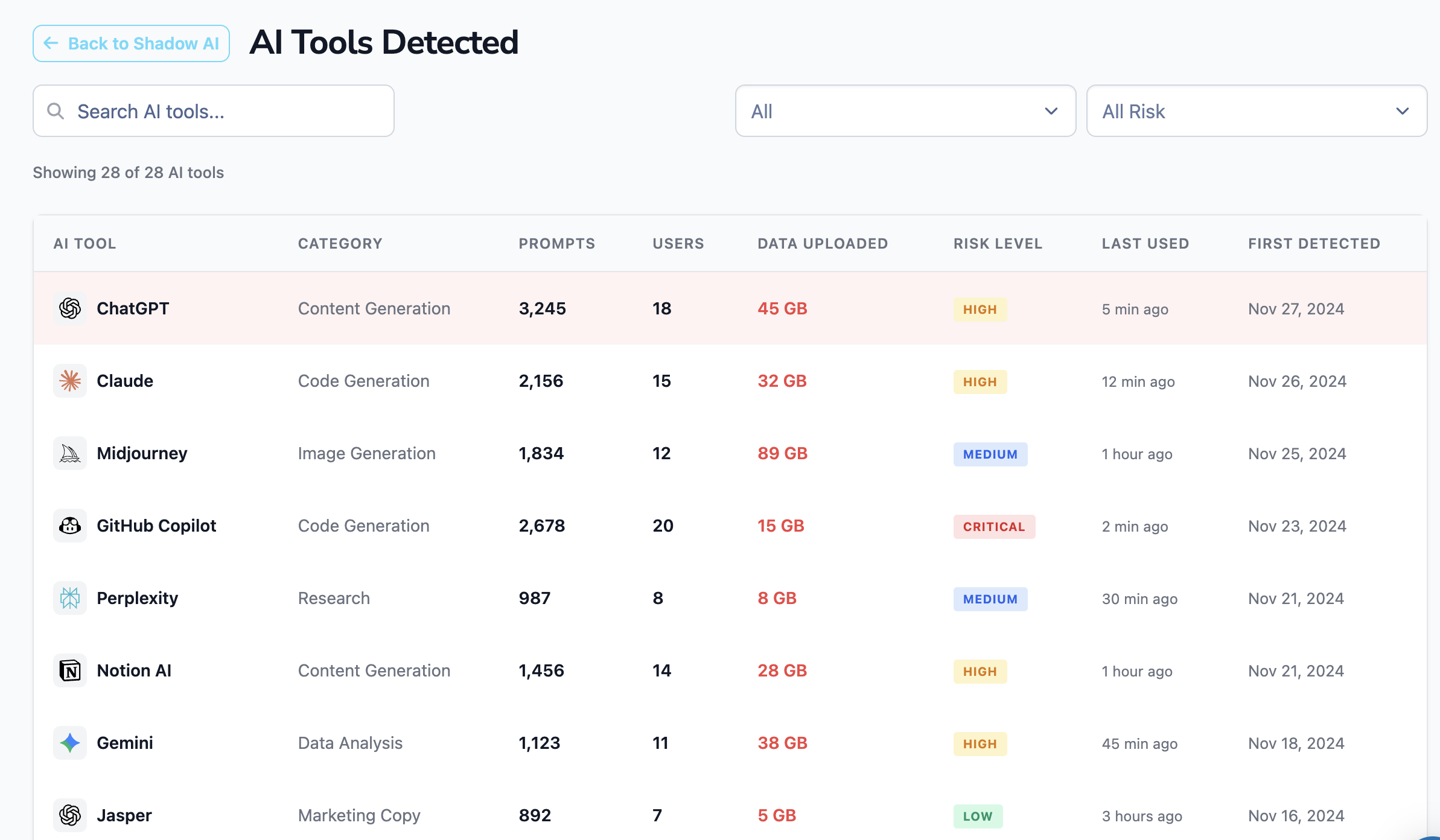Click the 12 min ago cell
The width and height of the screenshot is (1440, 840).
(x=1138, y=381)
